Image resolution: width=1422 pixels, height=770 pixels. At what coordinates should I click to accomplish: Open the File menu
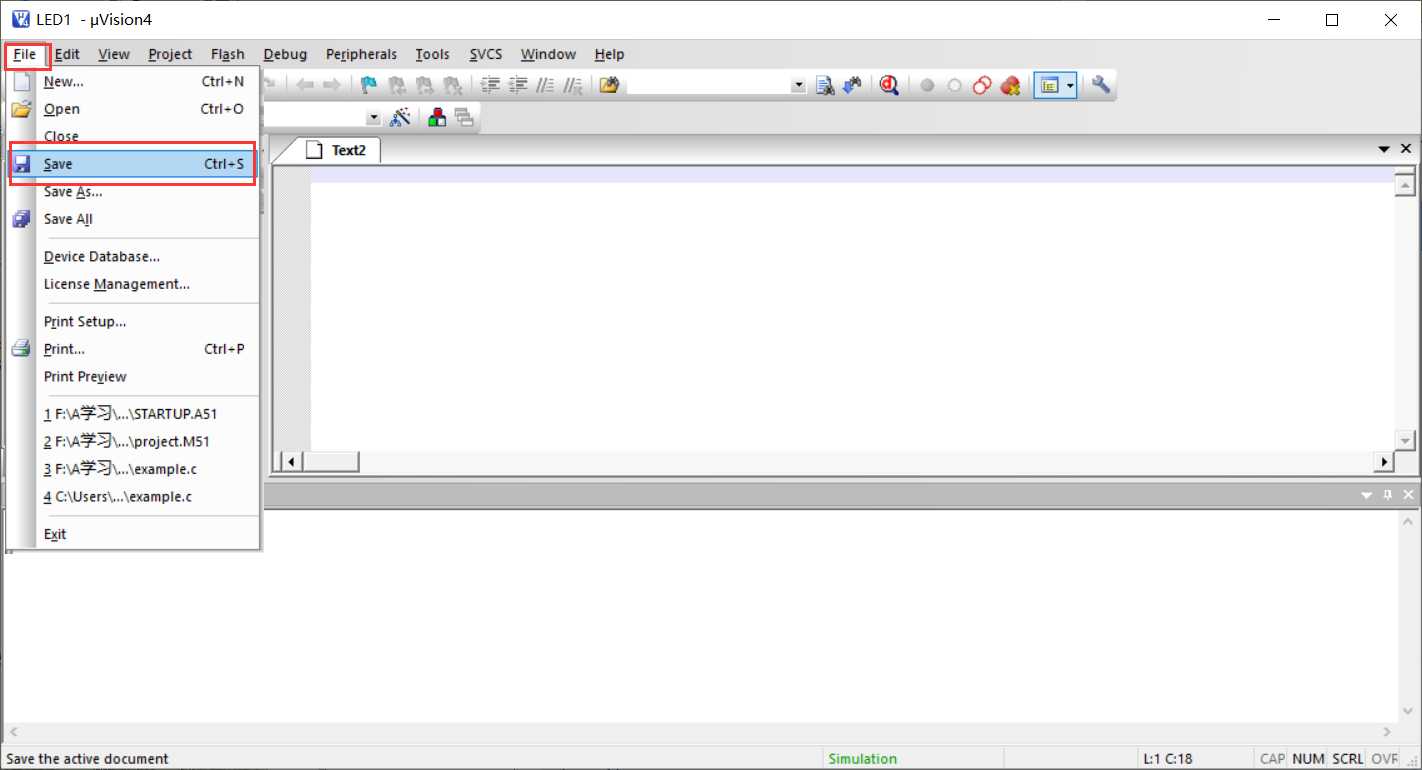coord(25,54)
